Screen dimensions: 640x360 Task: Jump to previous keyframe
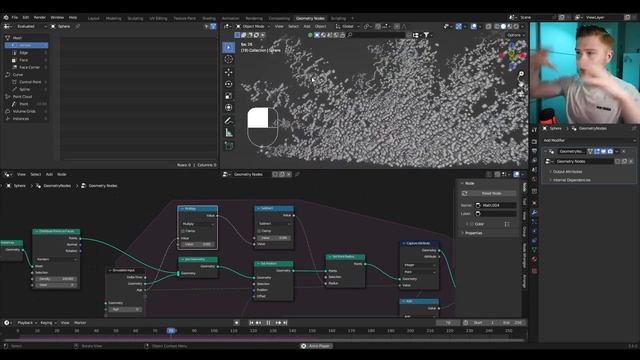(x=259, y=323)
